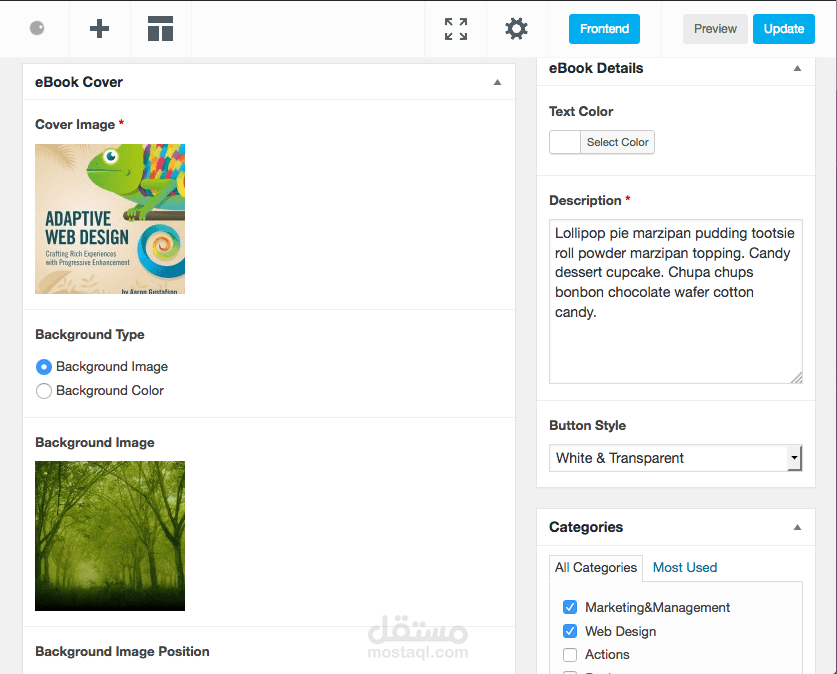Click the Background Type label
Viewport: 837px width, 674px height.
pos(90,335)
